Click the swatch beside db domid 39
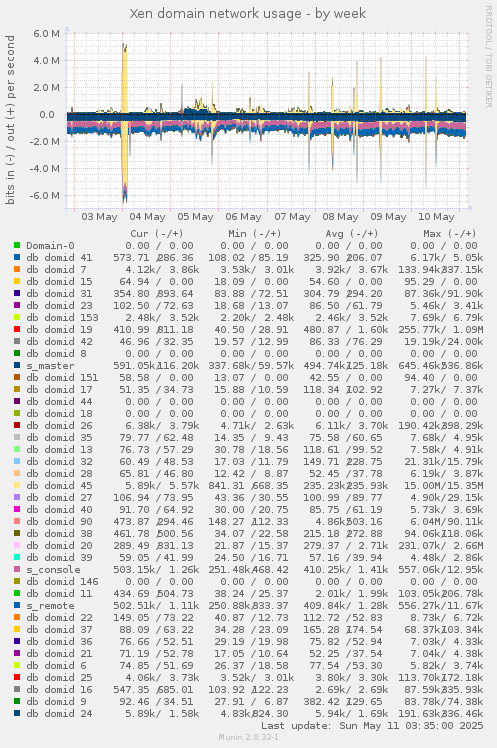 pos(17,558)
